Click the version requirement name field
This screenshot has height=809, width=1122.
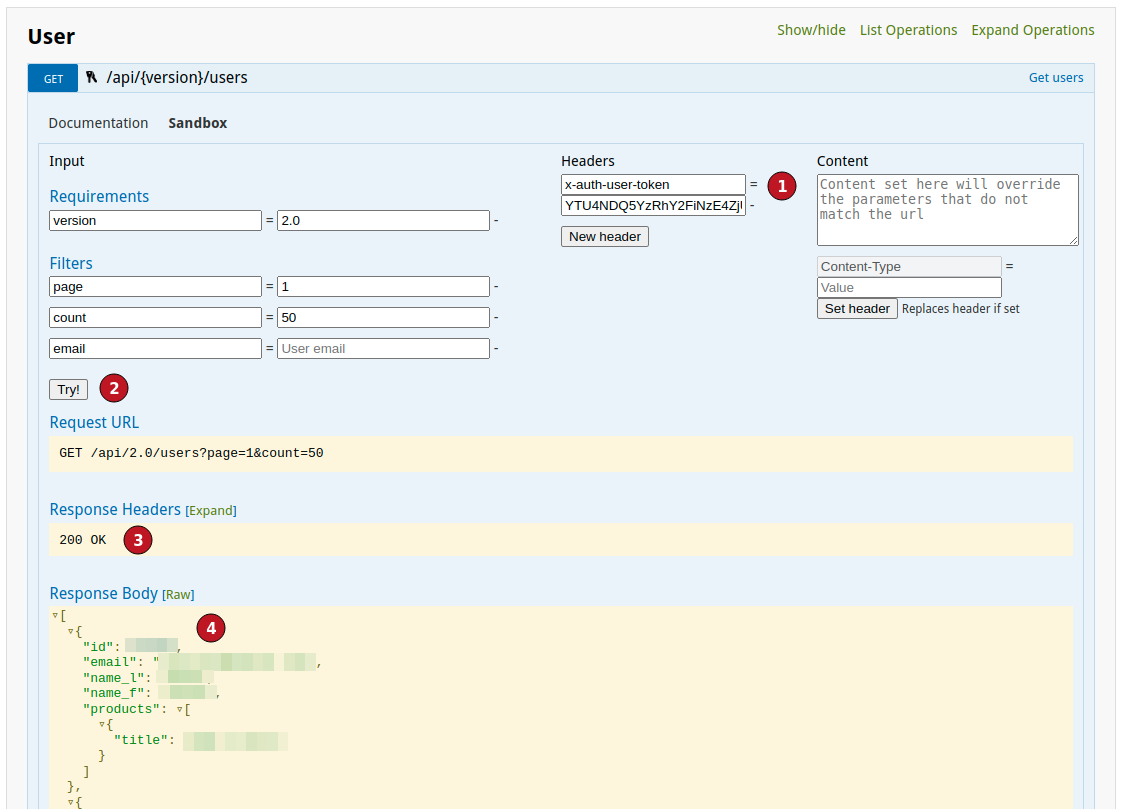pos(155,220)
